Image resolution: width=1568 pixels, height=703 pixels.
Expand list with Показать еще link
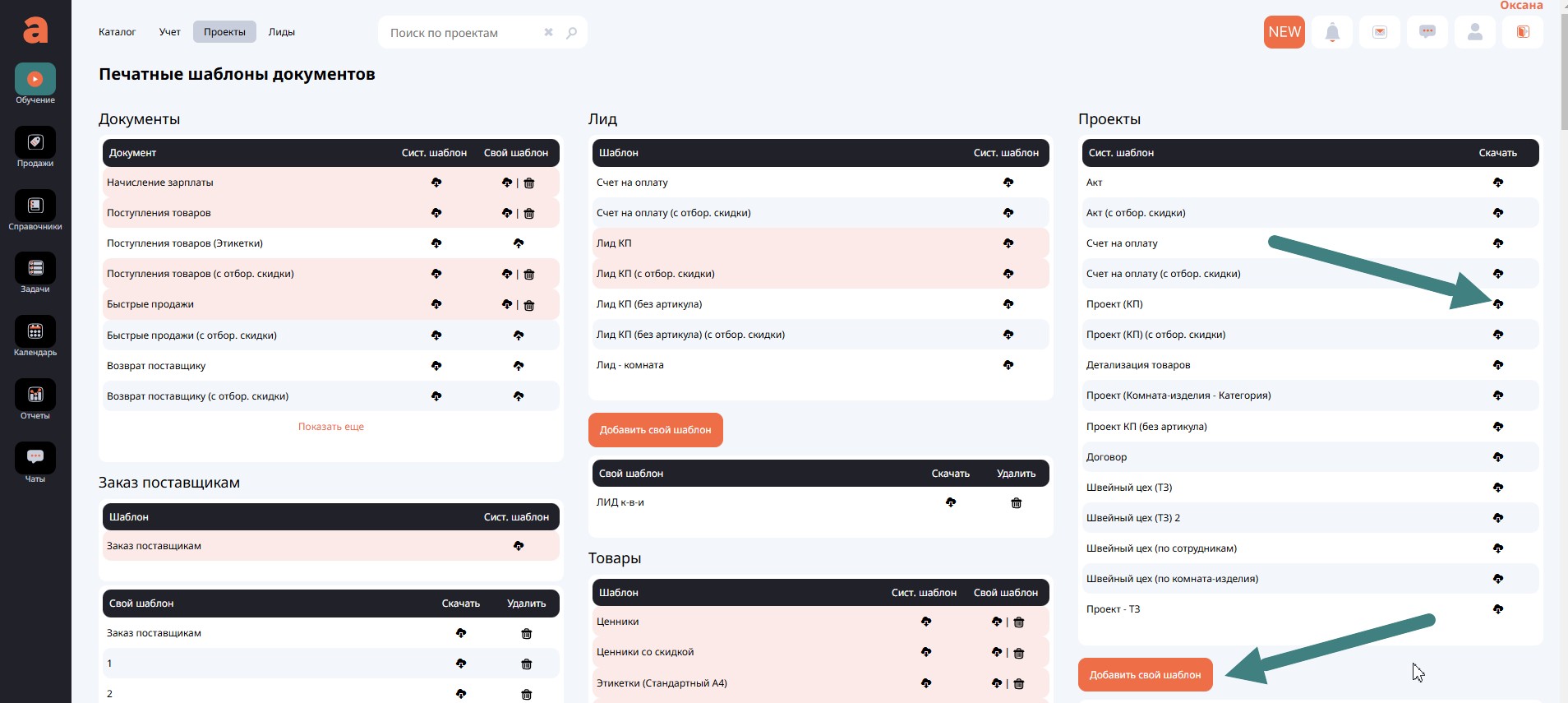click(330, 427)
